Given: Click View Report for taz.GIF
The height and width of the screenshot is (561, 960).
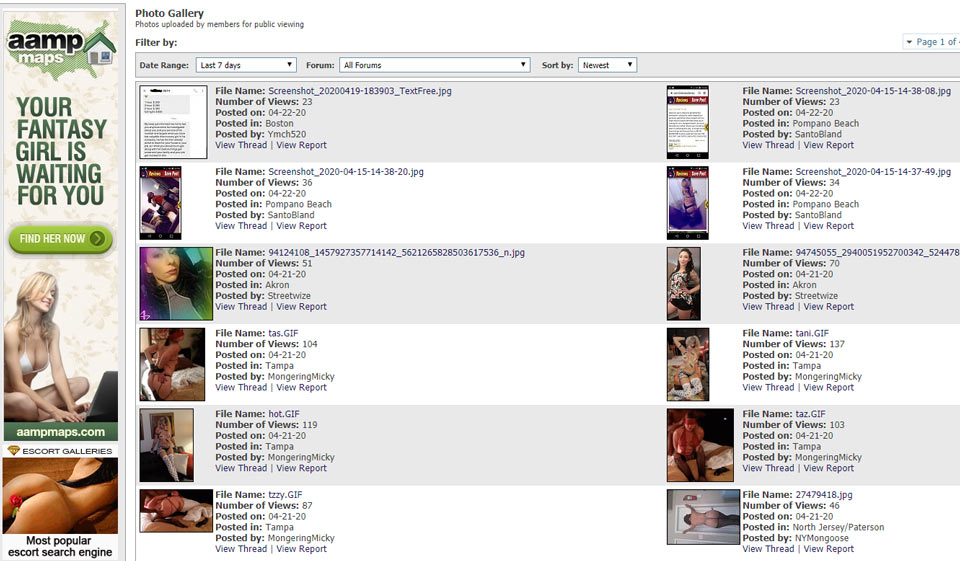Looking at the screenshot, I should point(828,468).
